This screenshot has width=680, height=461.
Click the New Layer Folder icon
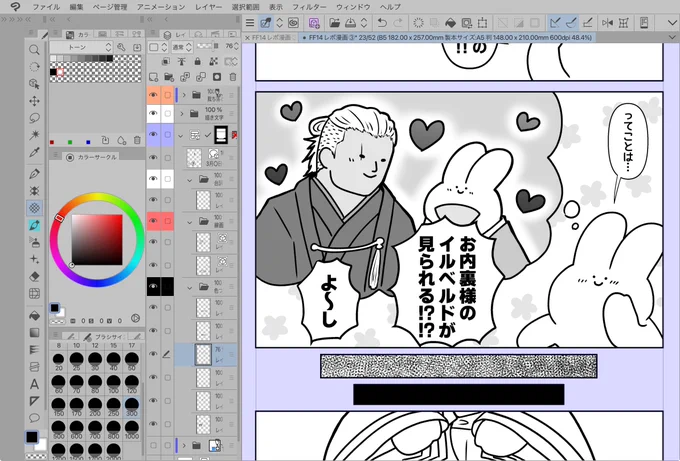[169, 77]
